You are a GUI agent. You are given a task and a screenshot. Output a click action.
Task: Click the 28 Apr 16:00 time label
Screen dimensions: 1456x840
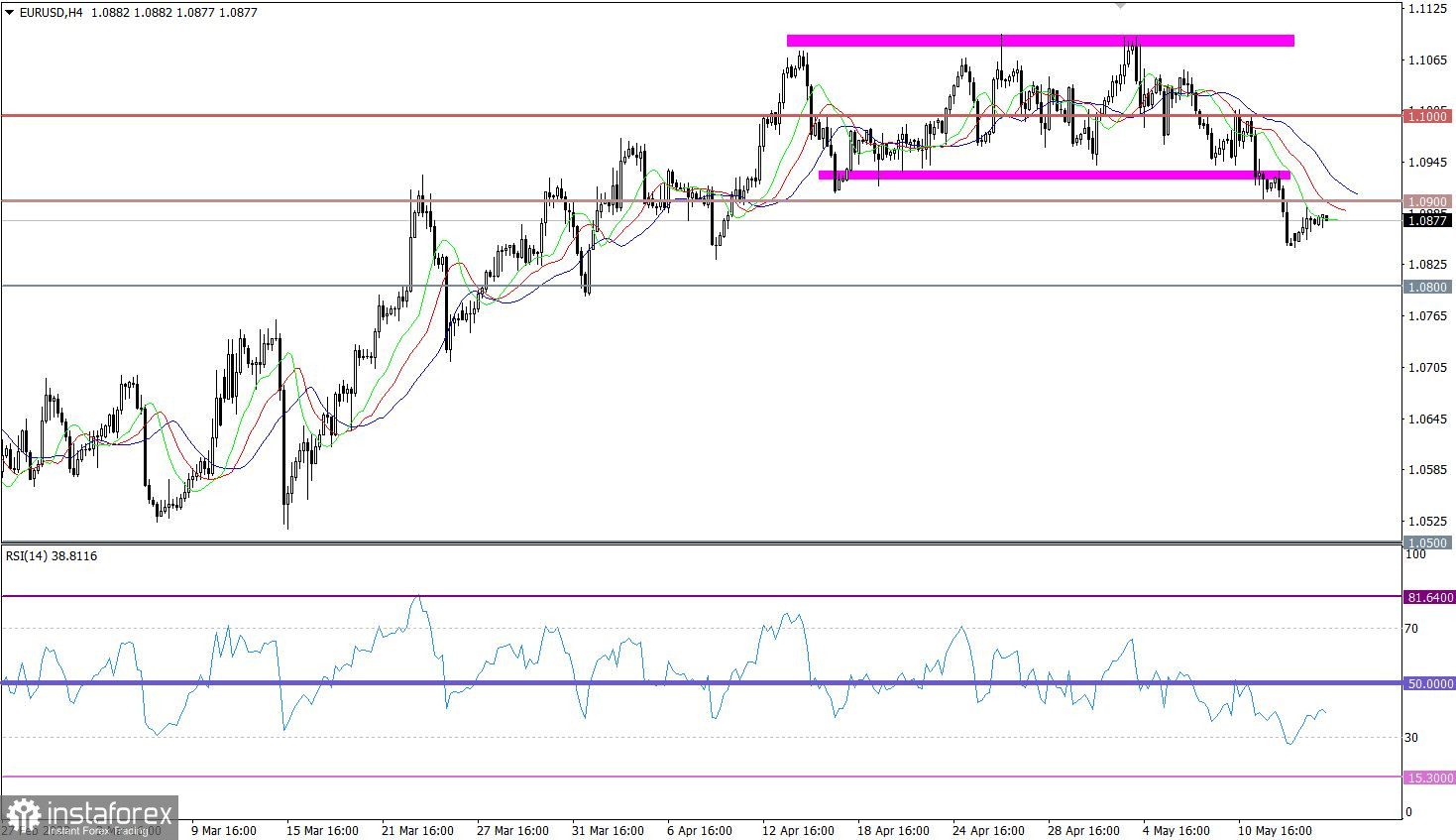click(1084, 830)
